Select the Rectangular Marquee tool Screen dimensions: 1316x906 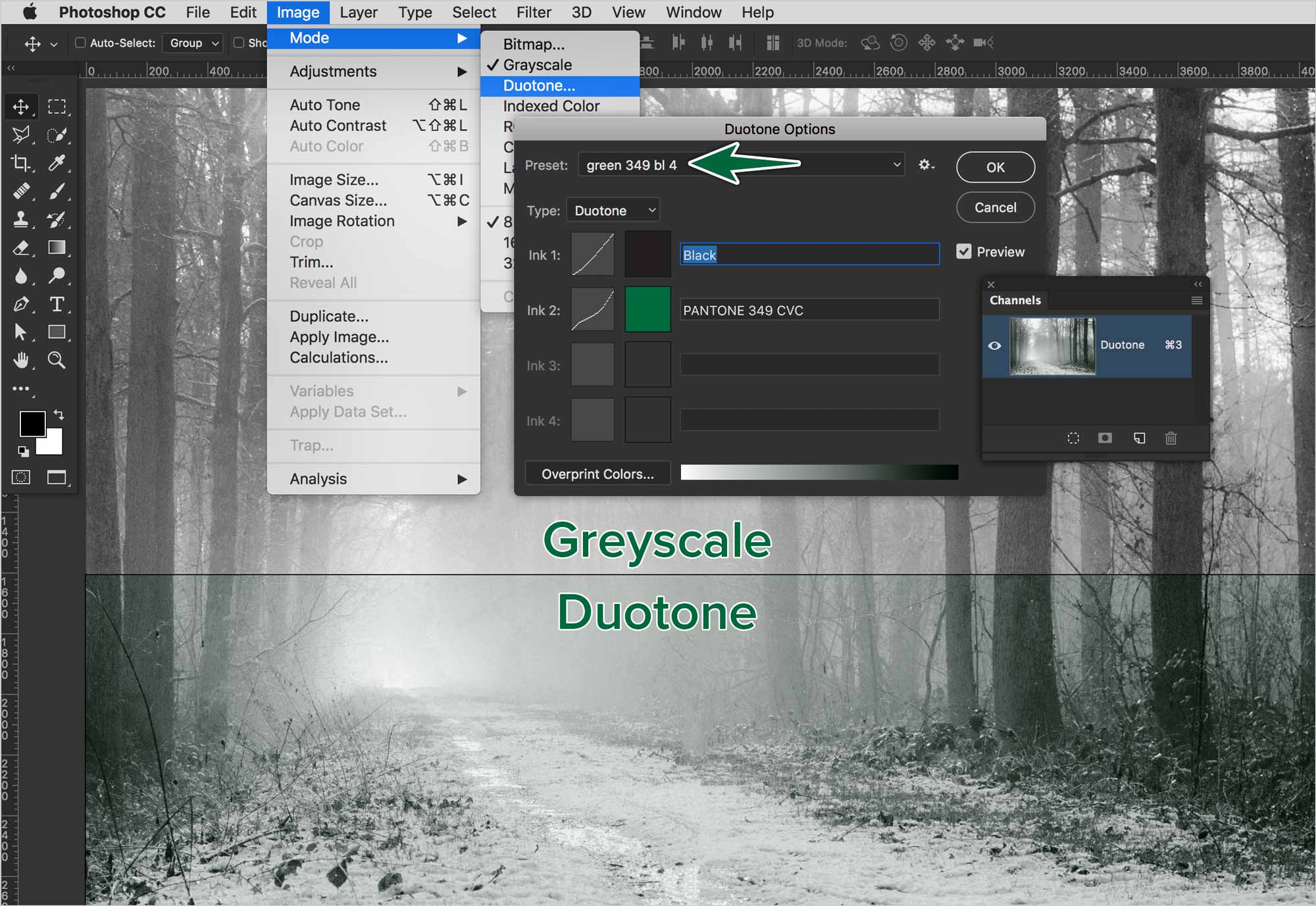[x=57, y=107]
